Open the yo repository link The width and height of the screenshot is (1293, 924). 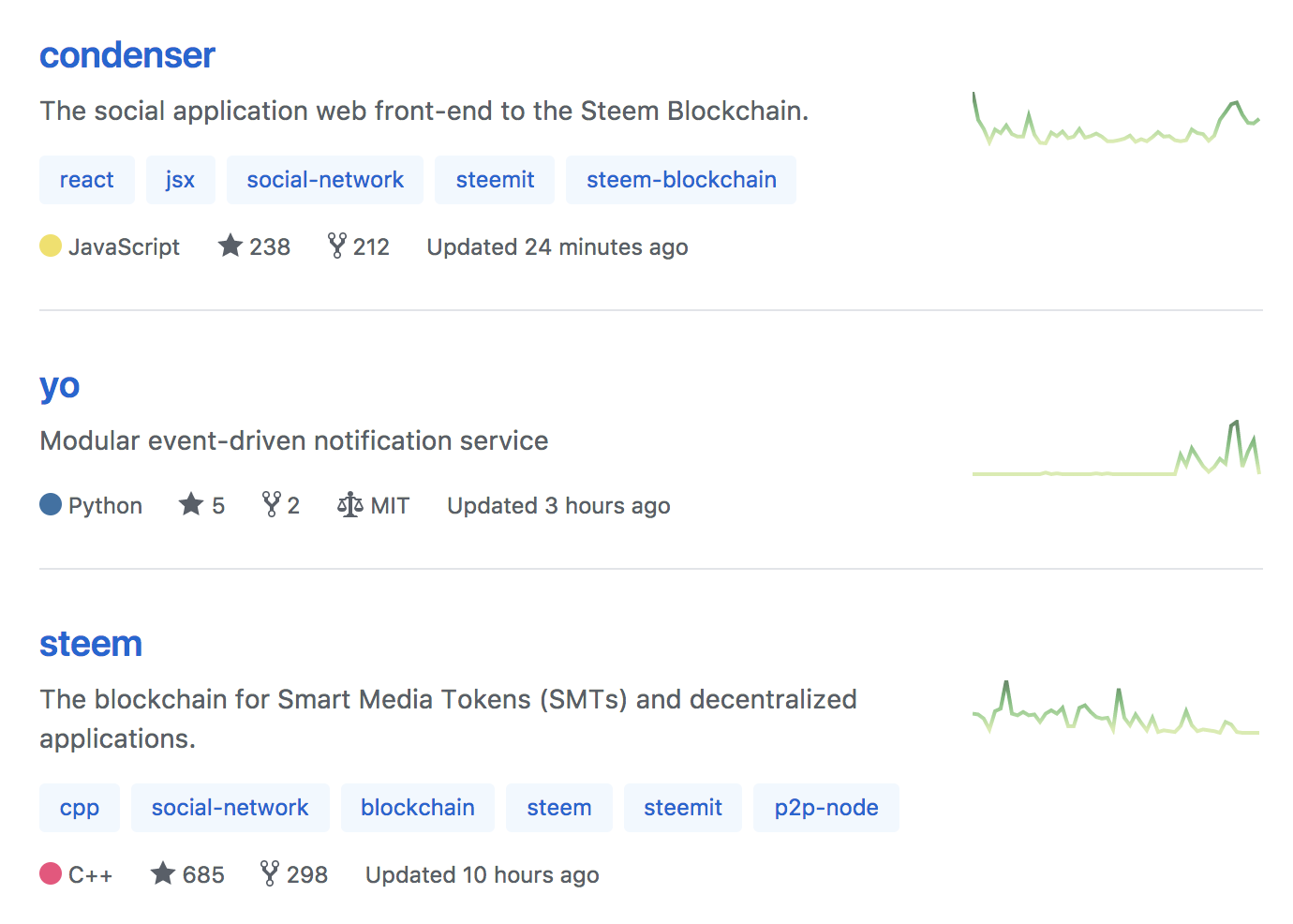coord(60,385)
